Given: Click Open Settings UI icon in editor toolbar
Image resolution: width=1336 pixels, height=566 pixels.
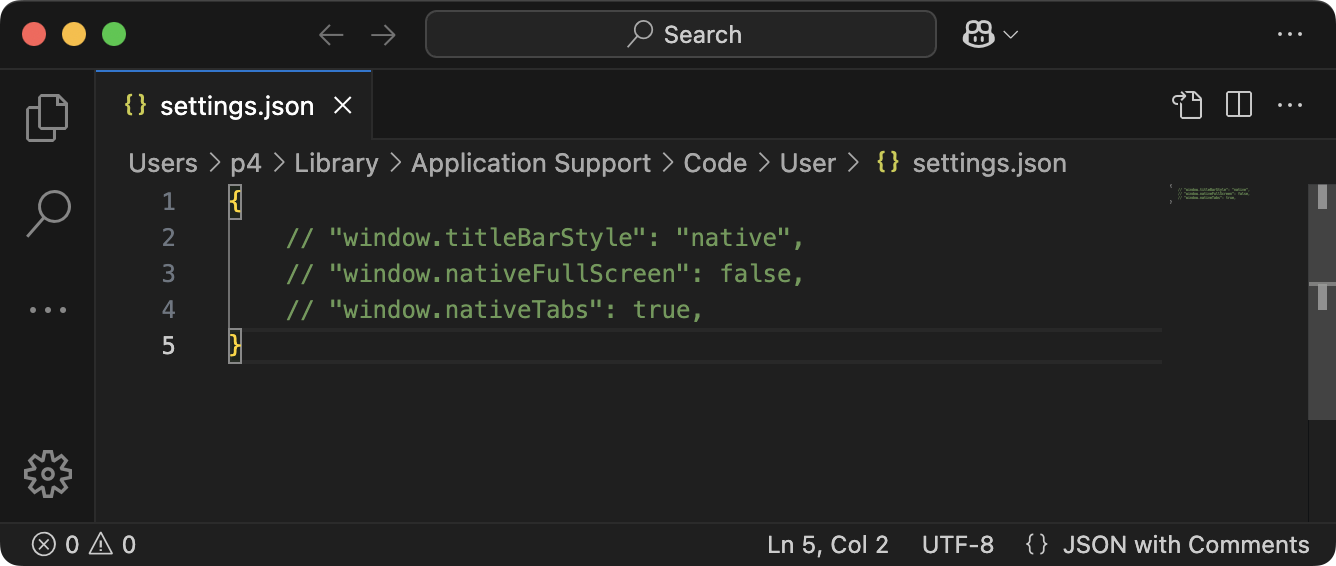Looking at the screenshot, I should 1187,105.
